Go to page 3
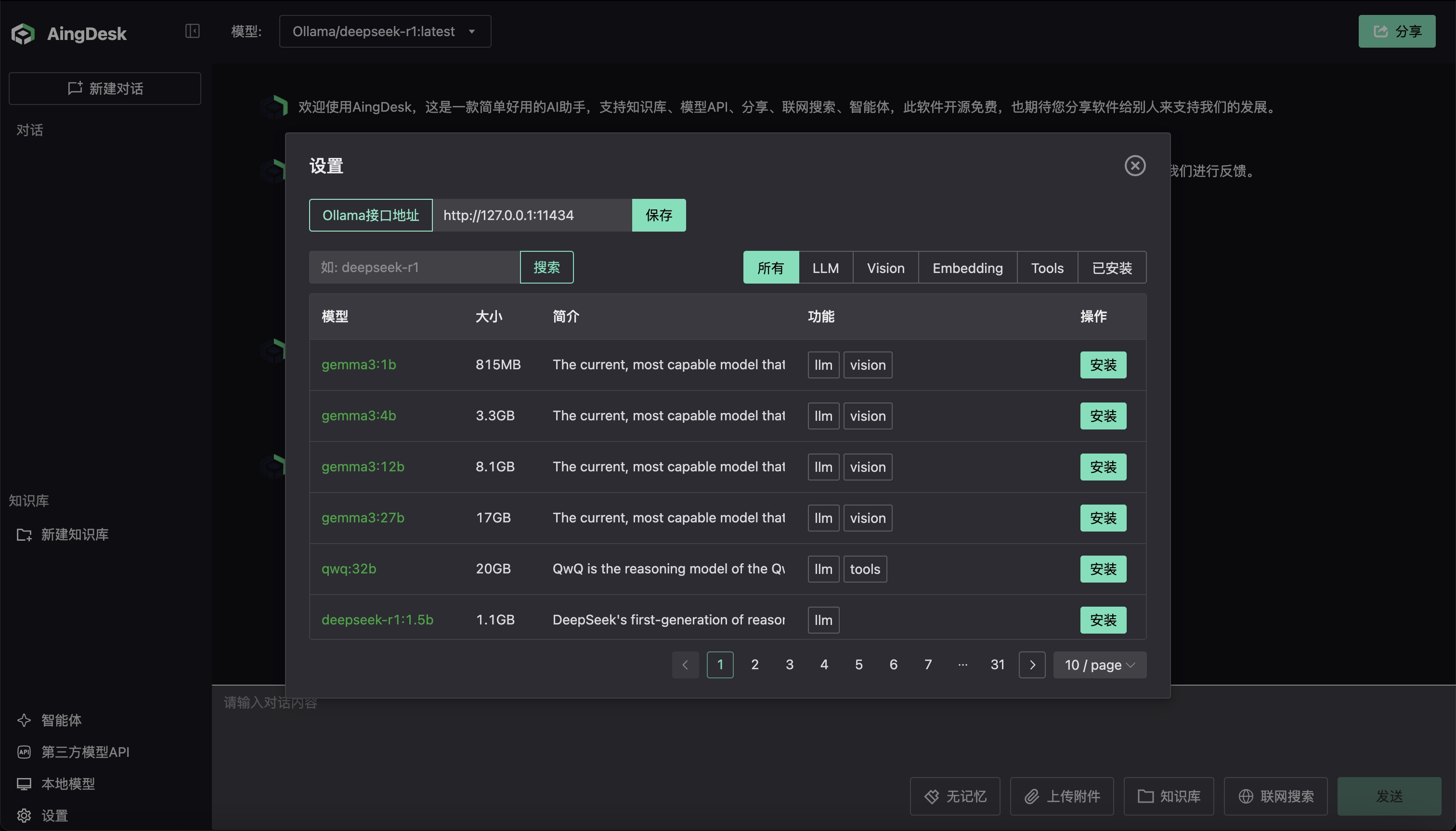1456x831 pixels. pyautogui.click(x=789, y=665)
